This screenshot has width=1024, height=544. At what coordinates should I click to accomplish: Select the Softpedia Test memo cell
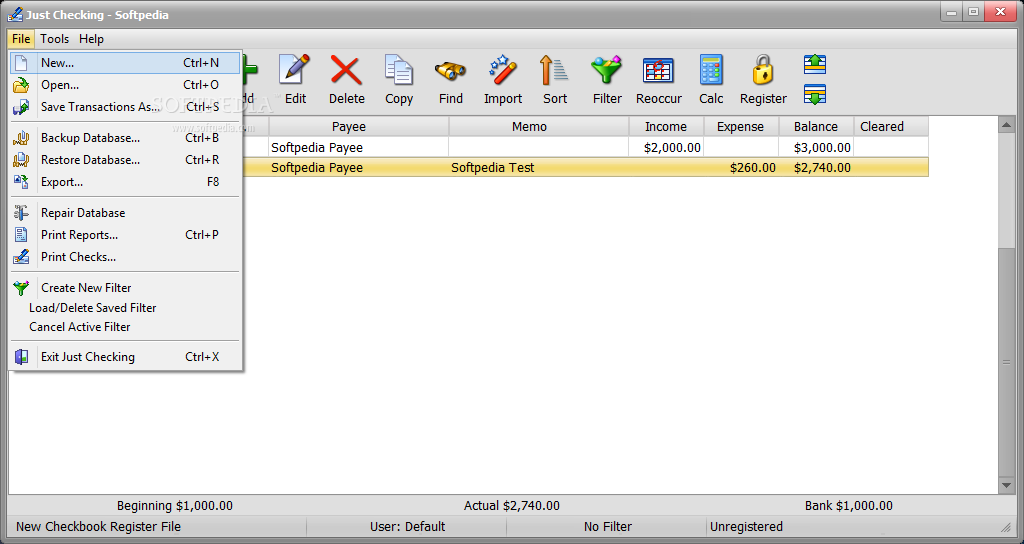pyautogui.click(x=539, y=168)
